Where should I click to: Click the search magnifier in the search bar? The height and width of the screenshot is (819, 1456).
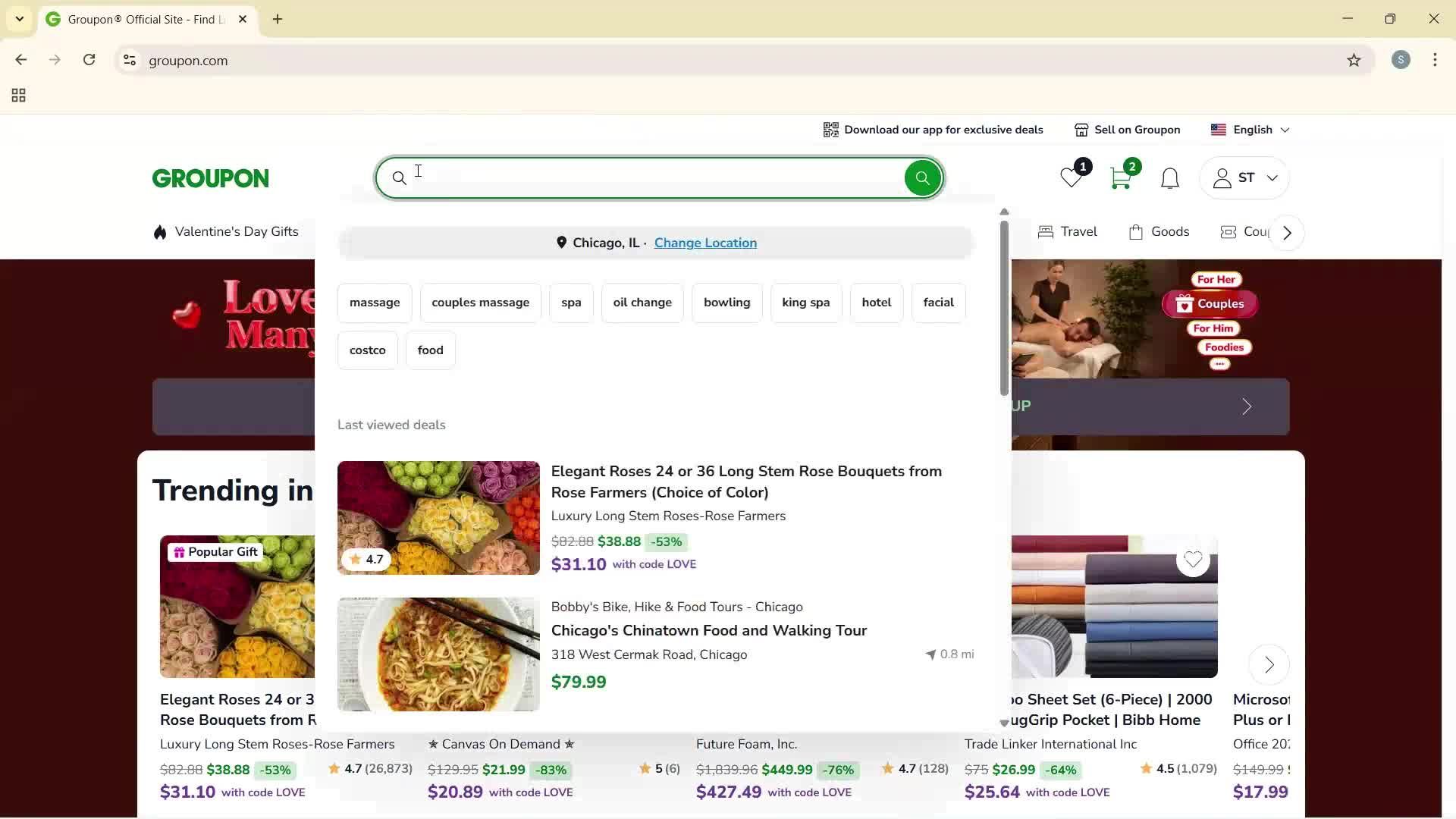point(922,177)
